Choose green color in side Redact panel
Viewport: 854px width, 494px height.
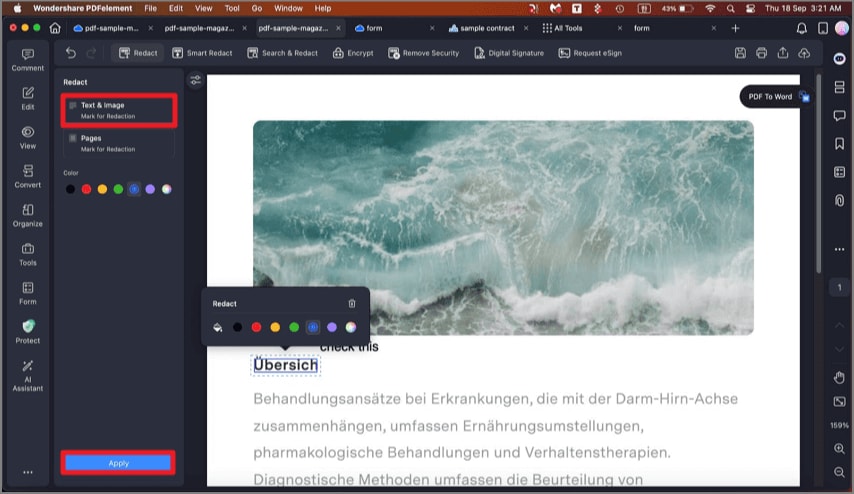click(118, 189)
